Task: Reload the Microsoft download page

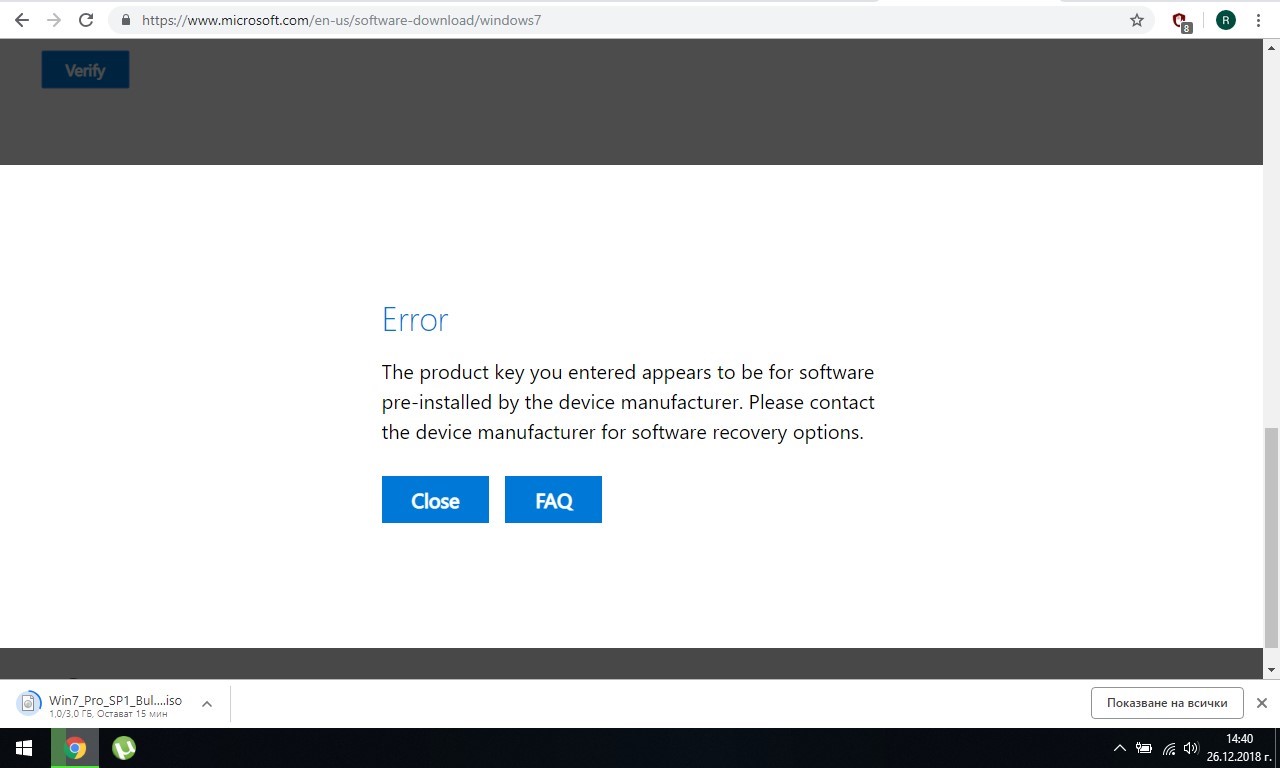Action: coord(86,20)
